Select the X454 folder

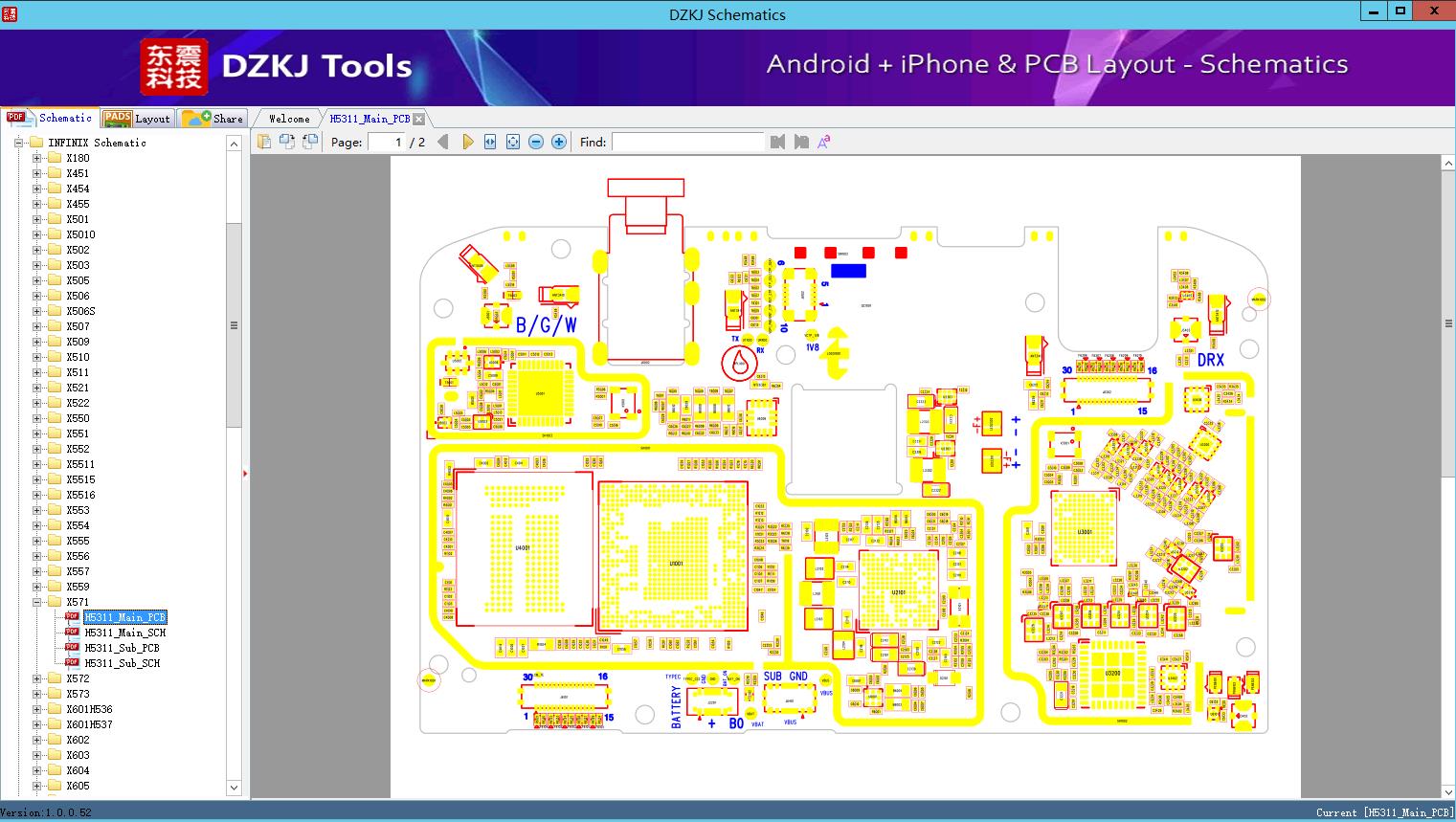pos(78,189)
